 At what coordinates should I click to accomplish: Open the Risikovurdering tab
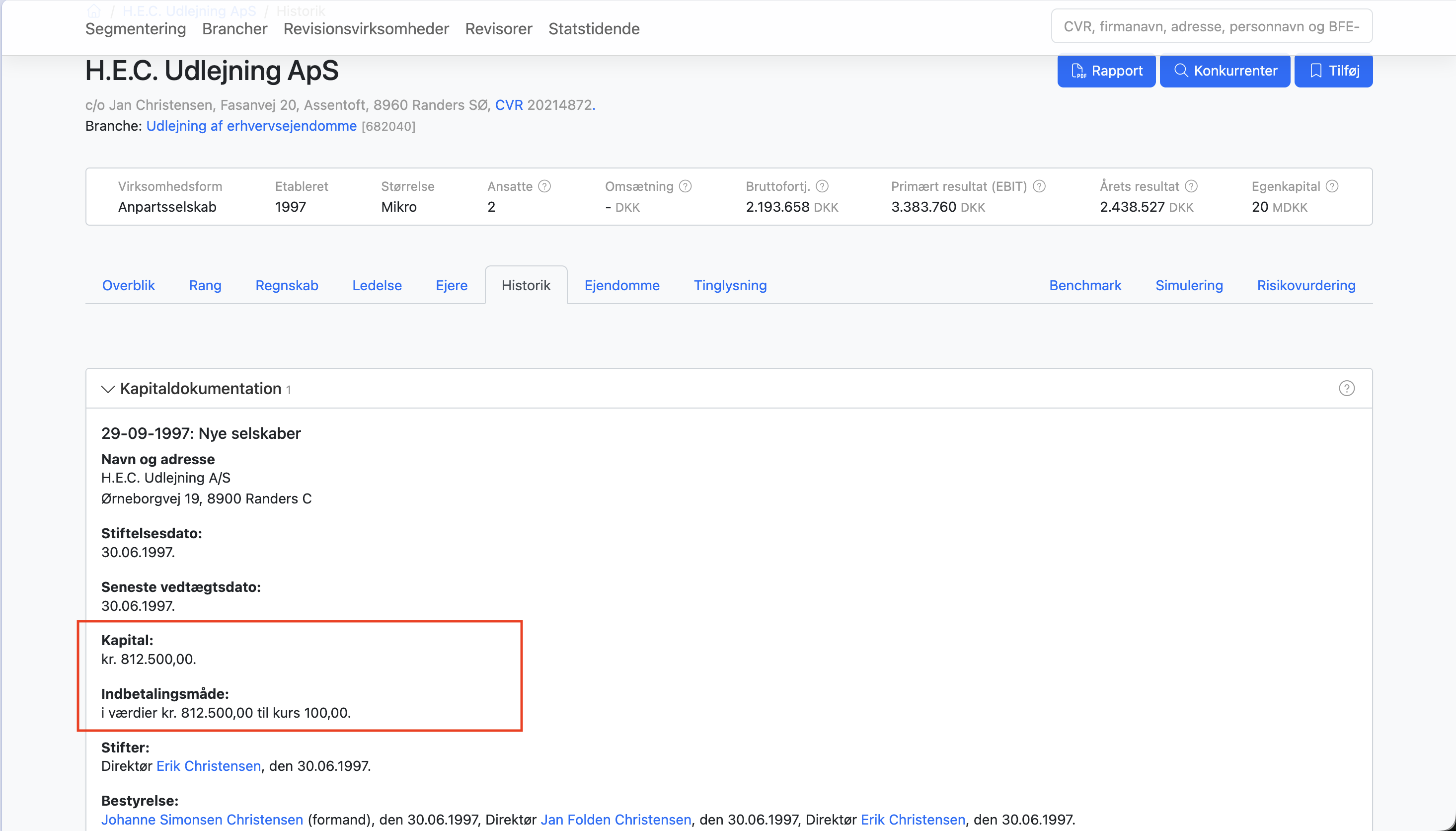(x=1306, y=285)
